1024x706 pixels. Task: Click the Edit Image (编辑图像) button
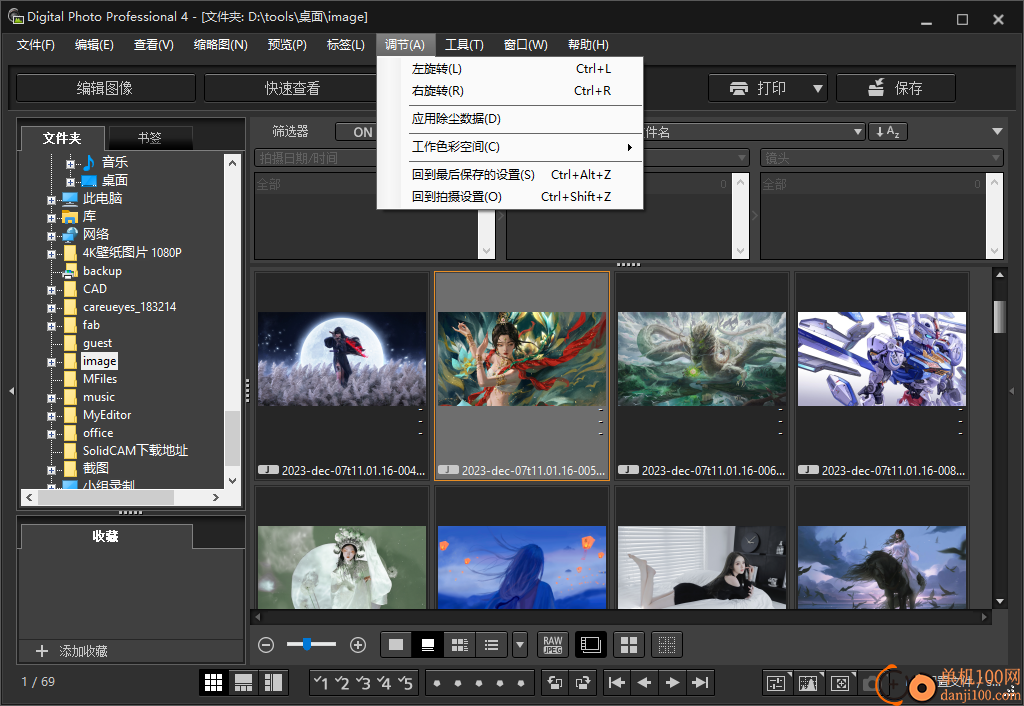click(x=105, y=88)
